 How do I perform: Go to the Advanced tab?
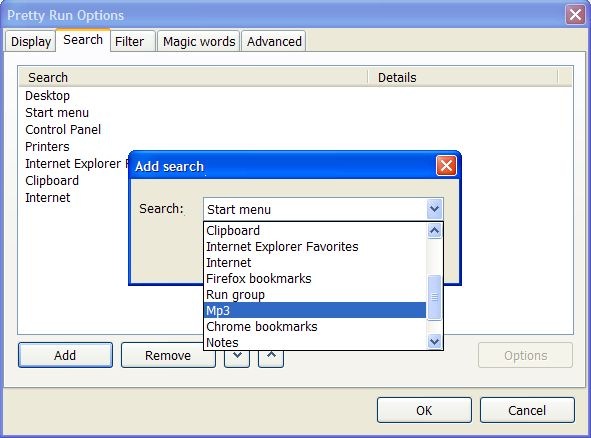pos(274,41)
